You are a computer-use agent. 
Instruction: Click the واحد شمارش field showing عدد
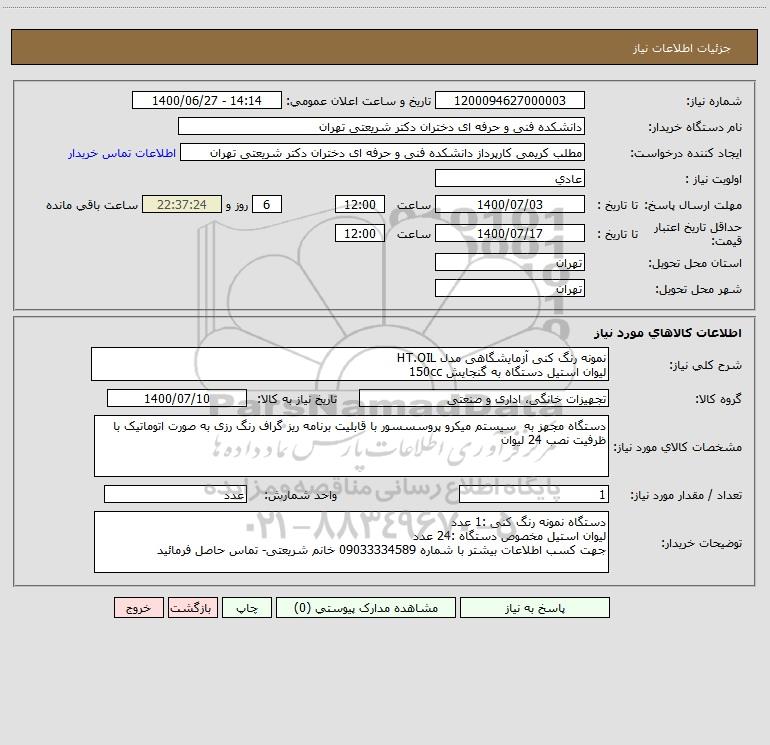coord(175,495)
